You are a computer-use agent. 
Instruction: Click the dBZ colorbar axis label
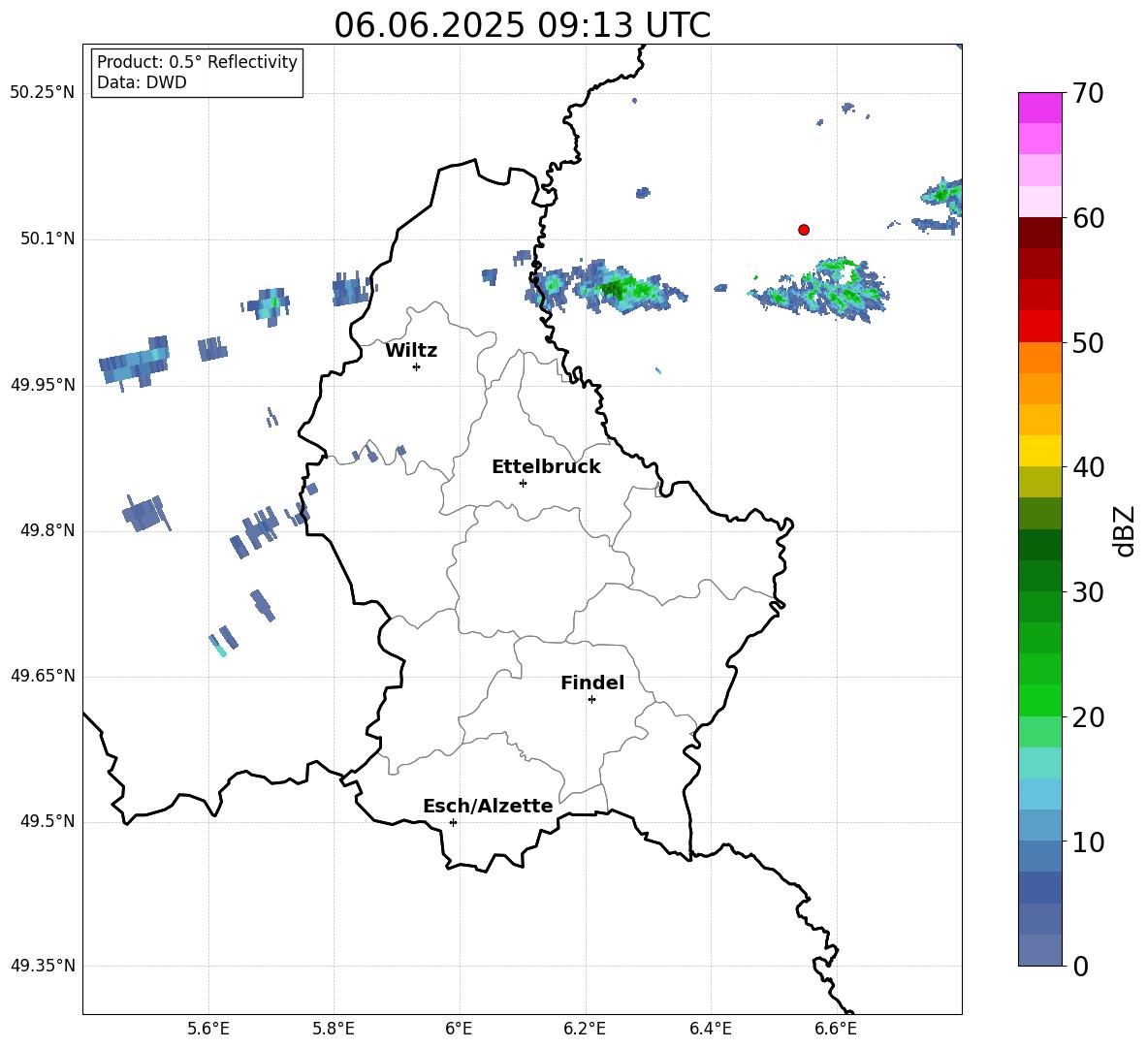point(1126,530)
